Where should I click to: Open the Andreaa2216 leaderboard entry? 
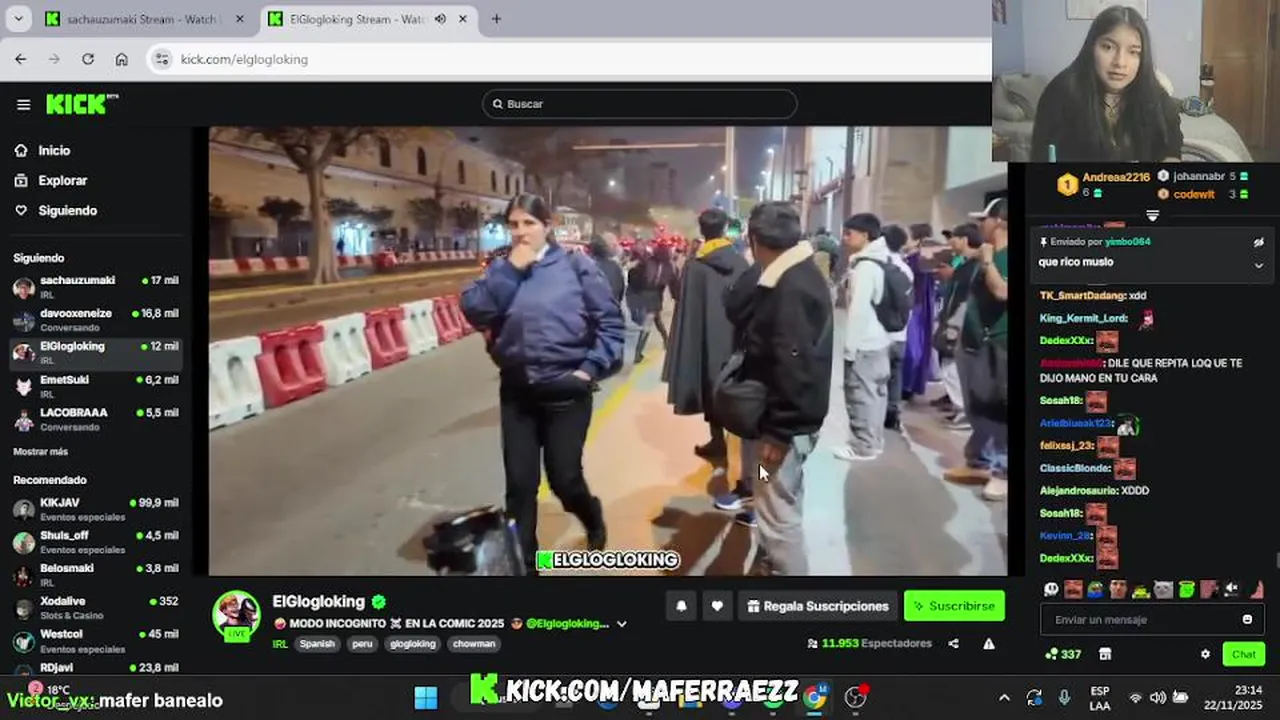coord(1105,184)
